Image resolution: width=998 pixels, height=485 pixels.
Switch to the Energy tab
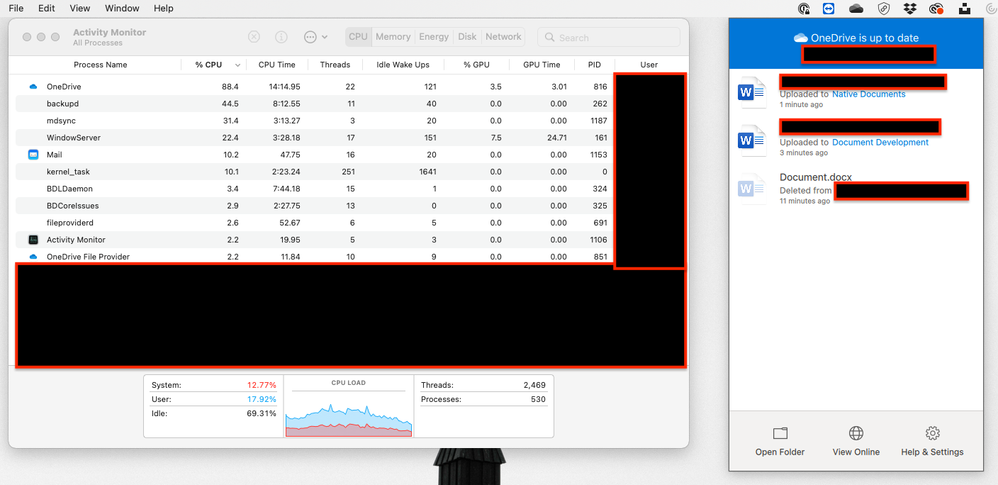[x=433, y=37]
